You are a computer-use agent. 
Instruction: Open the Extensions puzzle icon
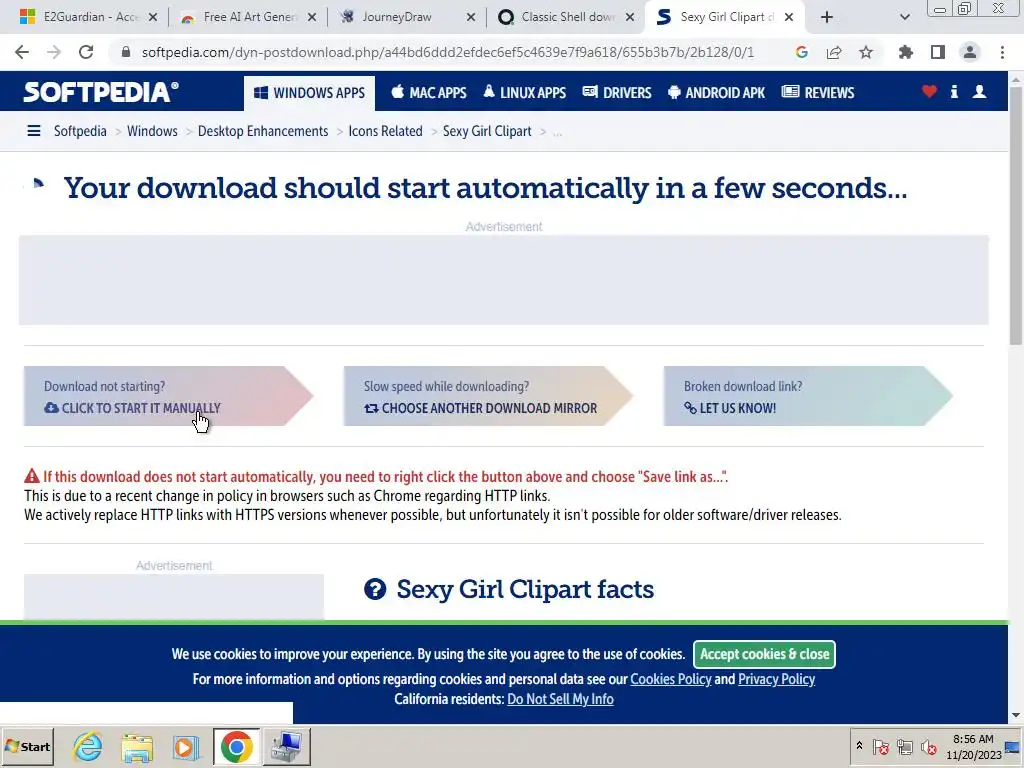906,52
